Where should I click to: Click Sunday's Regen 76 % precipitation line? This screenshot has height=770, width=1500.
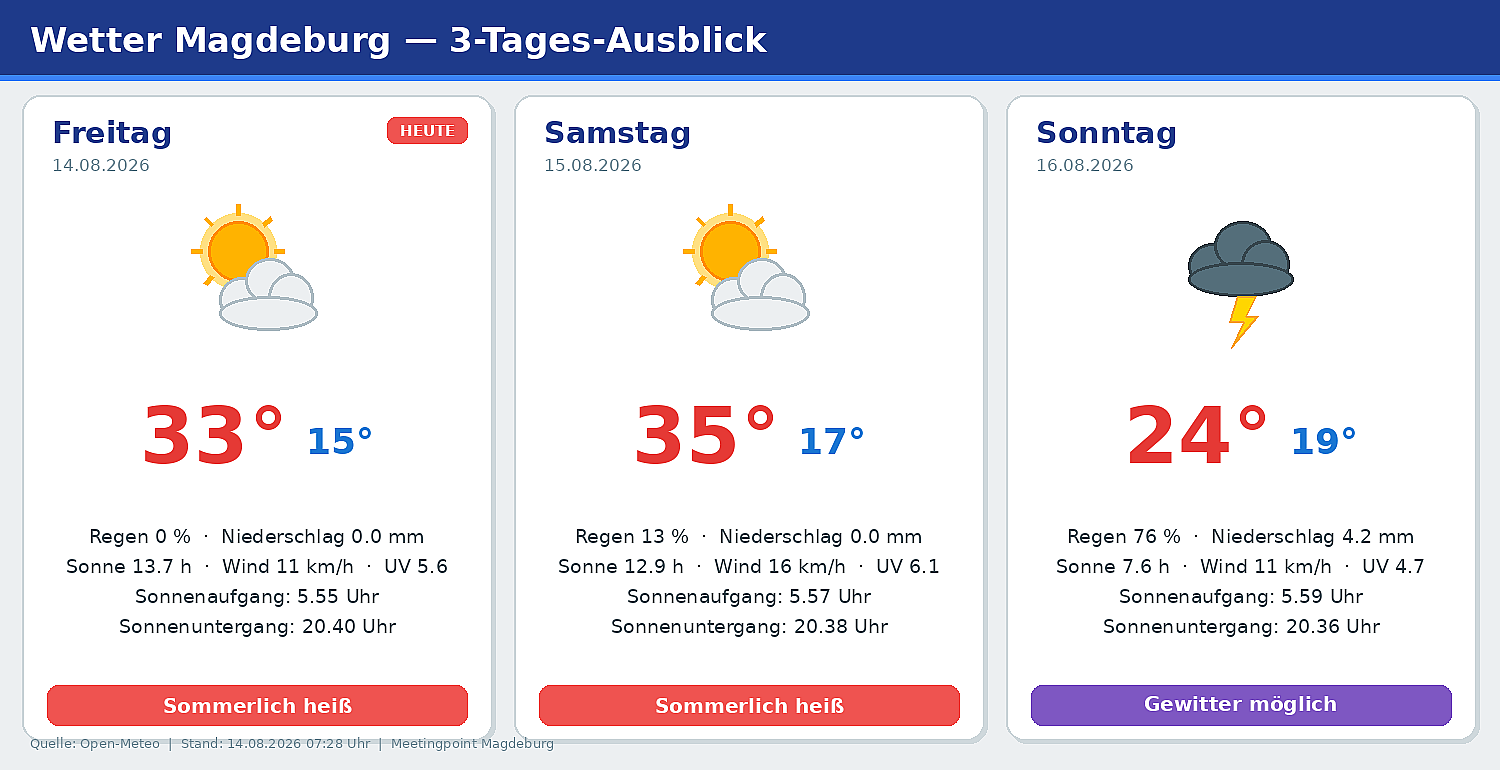coord(1241,537)
